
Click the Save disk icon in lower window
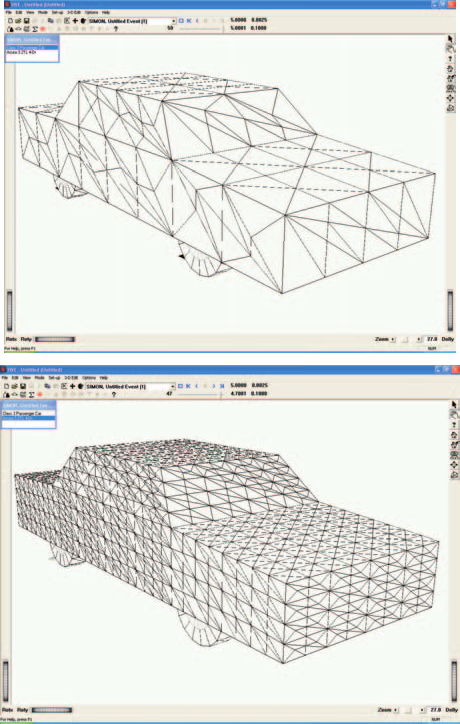[x=23, y=386]
